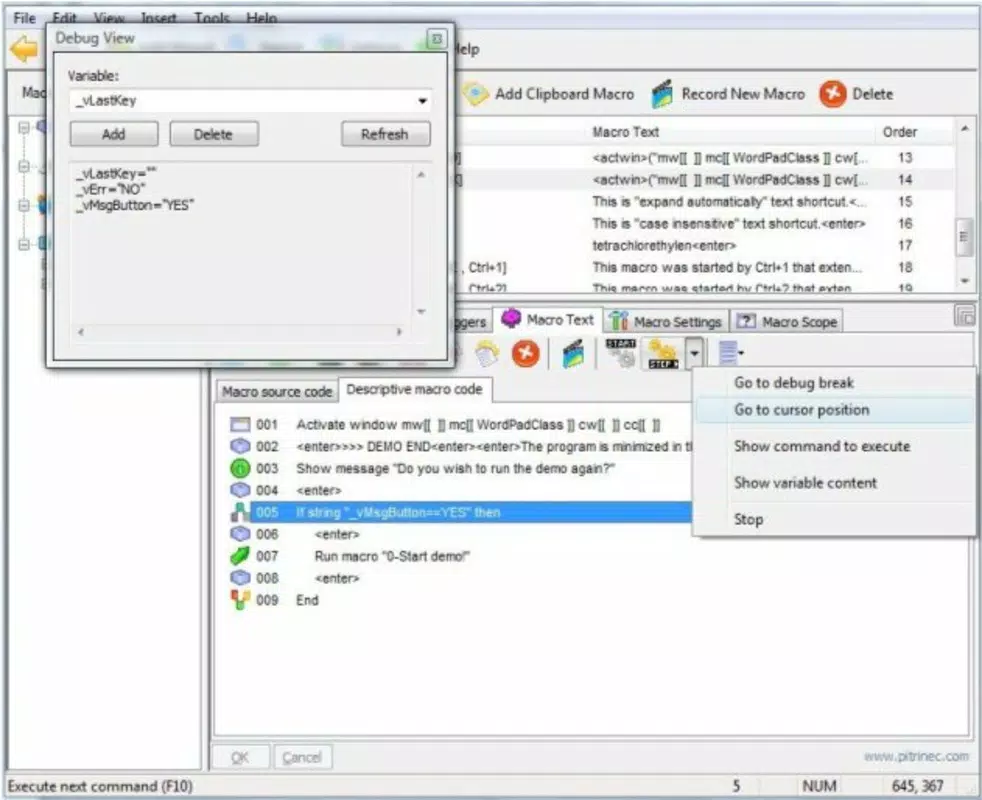982x800 pixels.
Task: Click the Order column header
Action: tap(900, 132)
